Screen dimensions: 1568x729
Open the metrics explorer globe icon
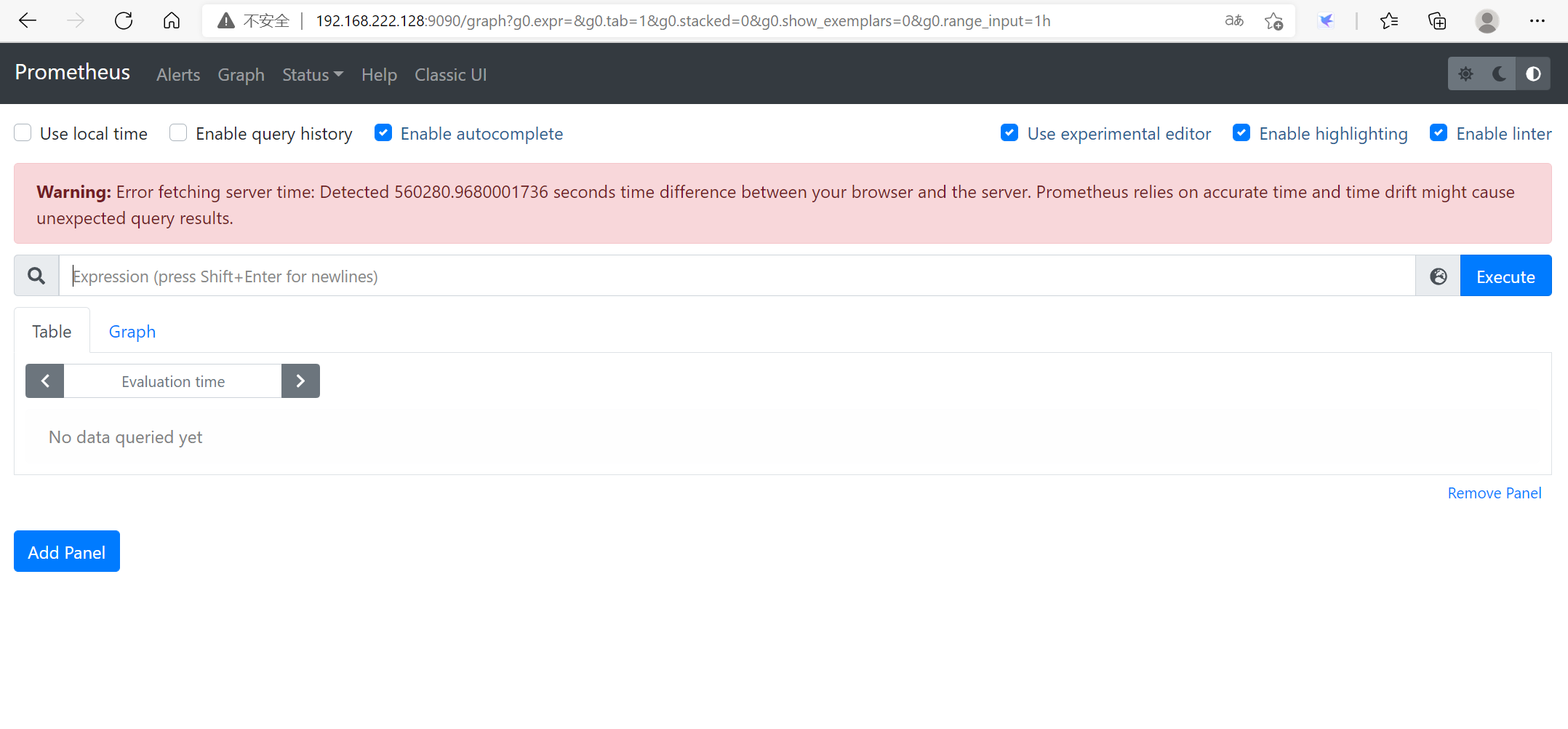click(x=1438, y=276)
